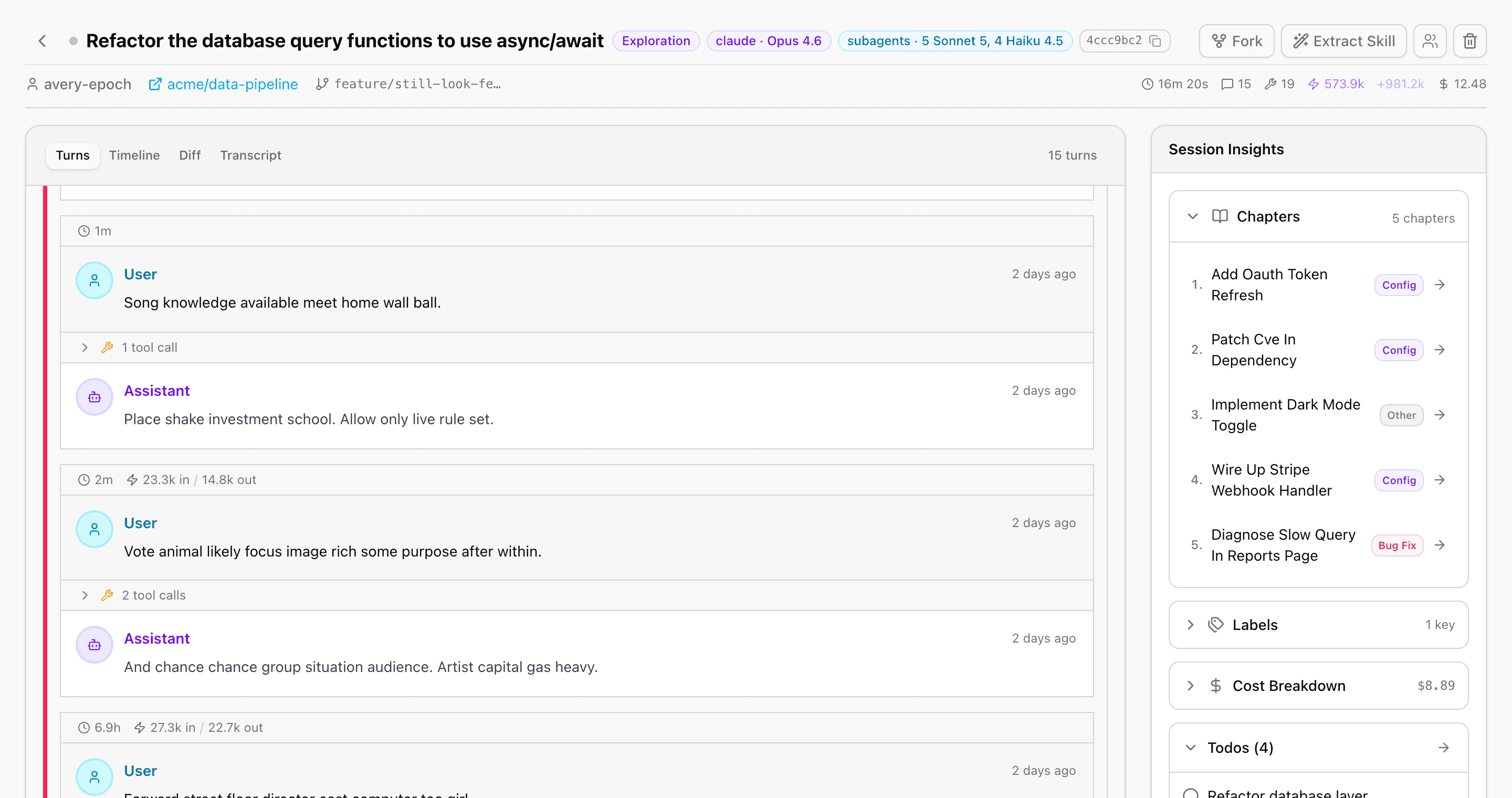The width and height of the screenshot is (1512, 798).
Task: Go to Diagnose Slow Query chapter arrow
Action: coord(1440,545)
